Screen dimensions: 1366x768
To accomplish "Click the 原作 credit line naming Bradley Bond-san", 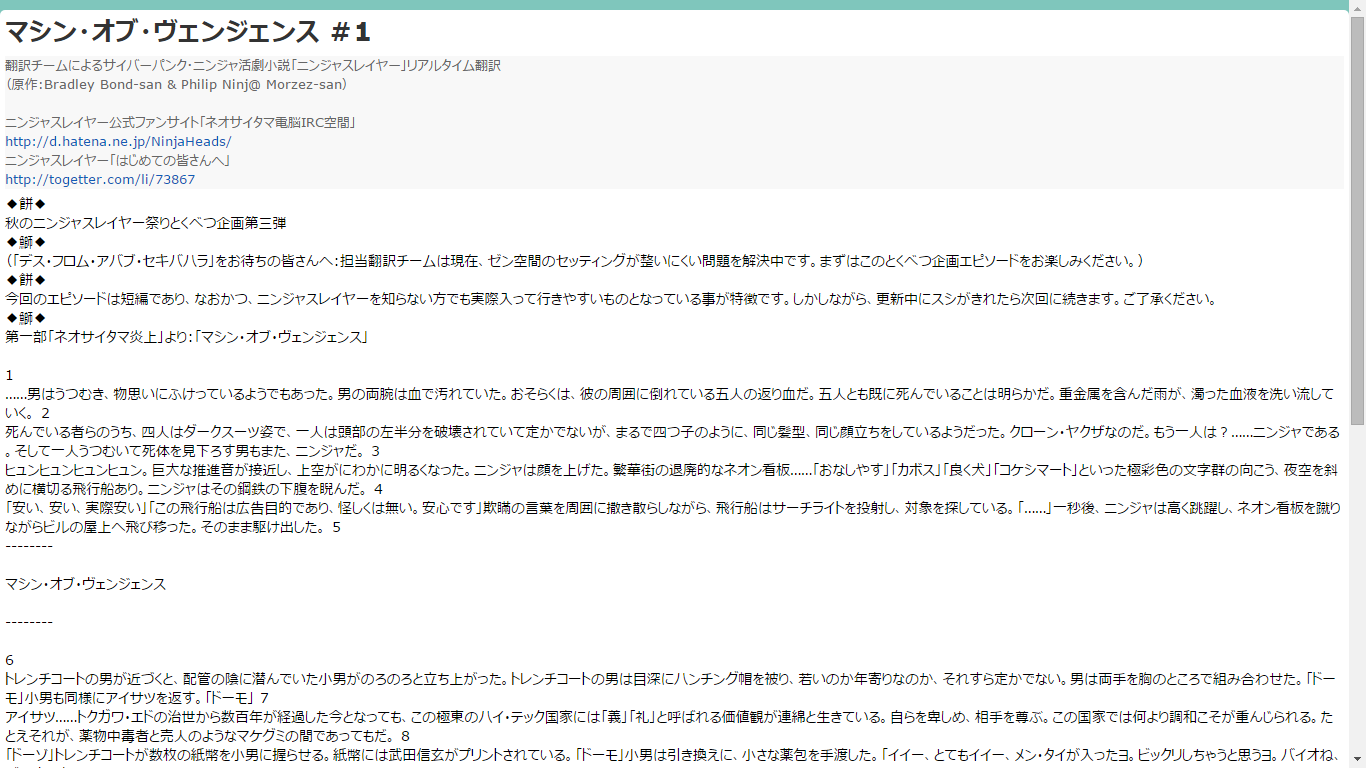I will tap(175, 84).
